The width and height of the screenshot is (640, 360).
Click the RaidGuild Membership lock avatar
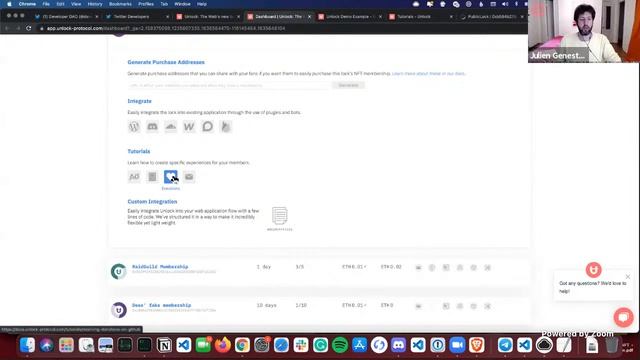click(119, 271)
